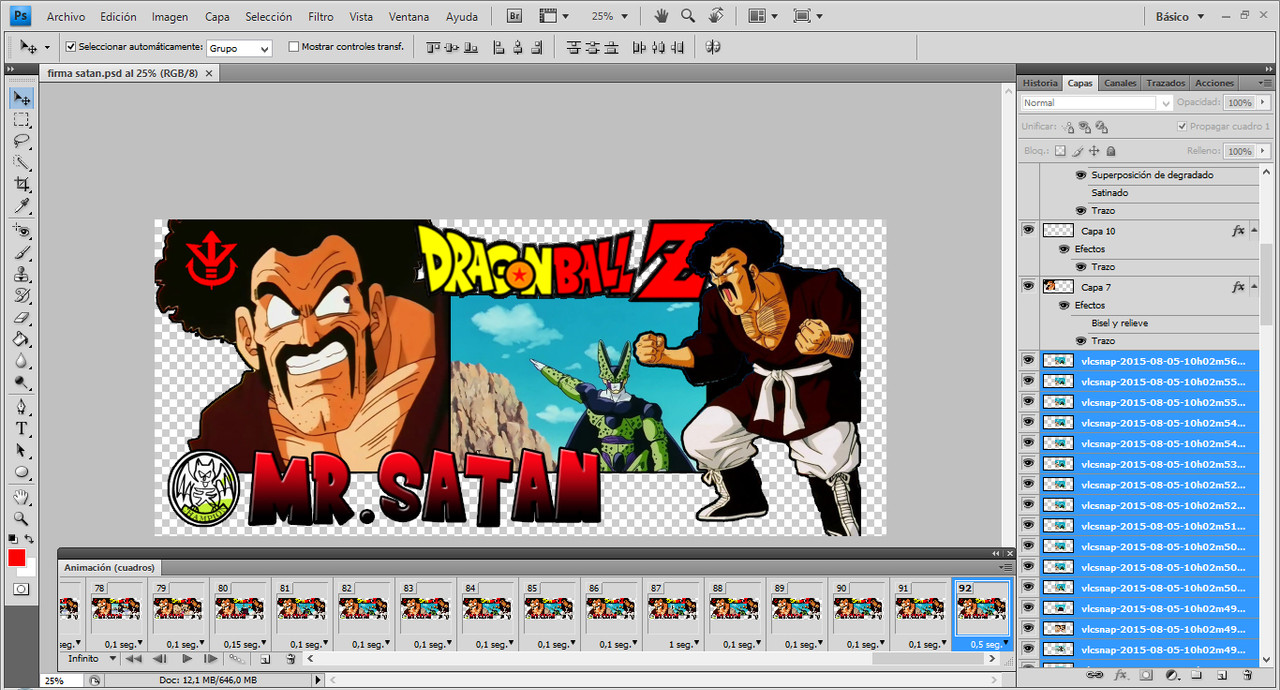Toggle Quick Mask mode icon
The width and height of the screenshot is (1280, 690).
(x=21, y=589)
